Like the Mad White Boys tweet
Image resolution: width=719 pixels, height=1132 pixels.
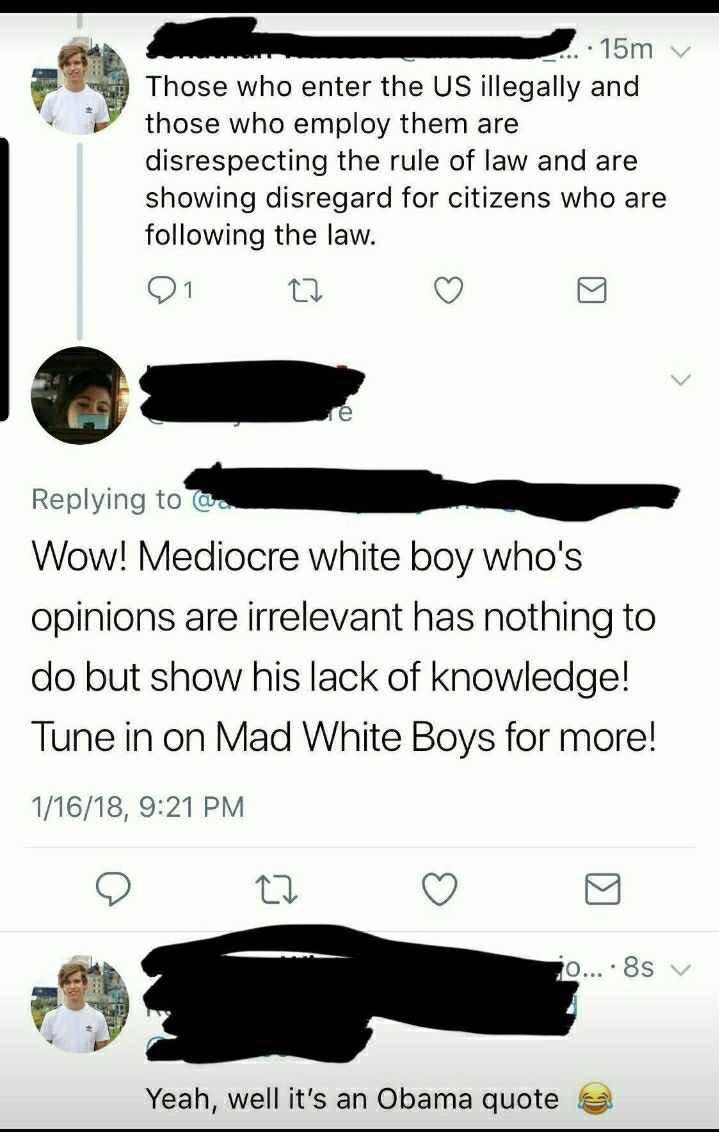click(x=440, y=889)
